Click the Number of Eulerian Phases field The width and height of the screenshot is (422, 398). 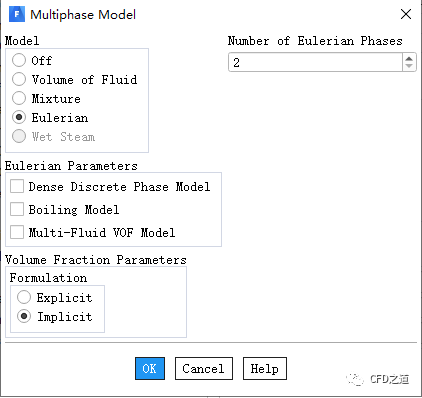click(315, 62)
